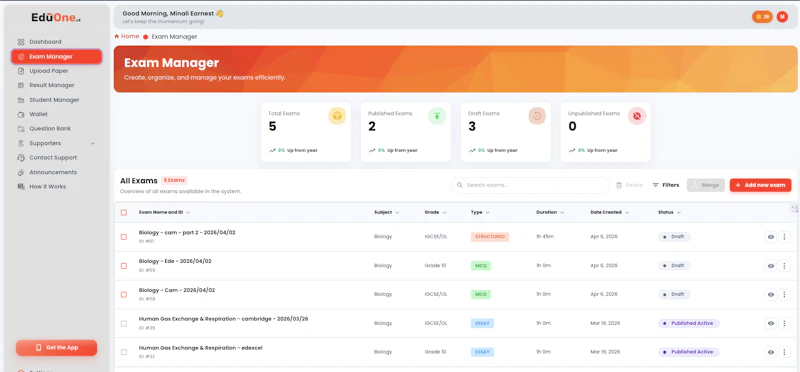The height and width of the screenshot is (372, 800).
Task: Open Wallet in the sidebar
Action: tap(38, 114)
